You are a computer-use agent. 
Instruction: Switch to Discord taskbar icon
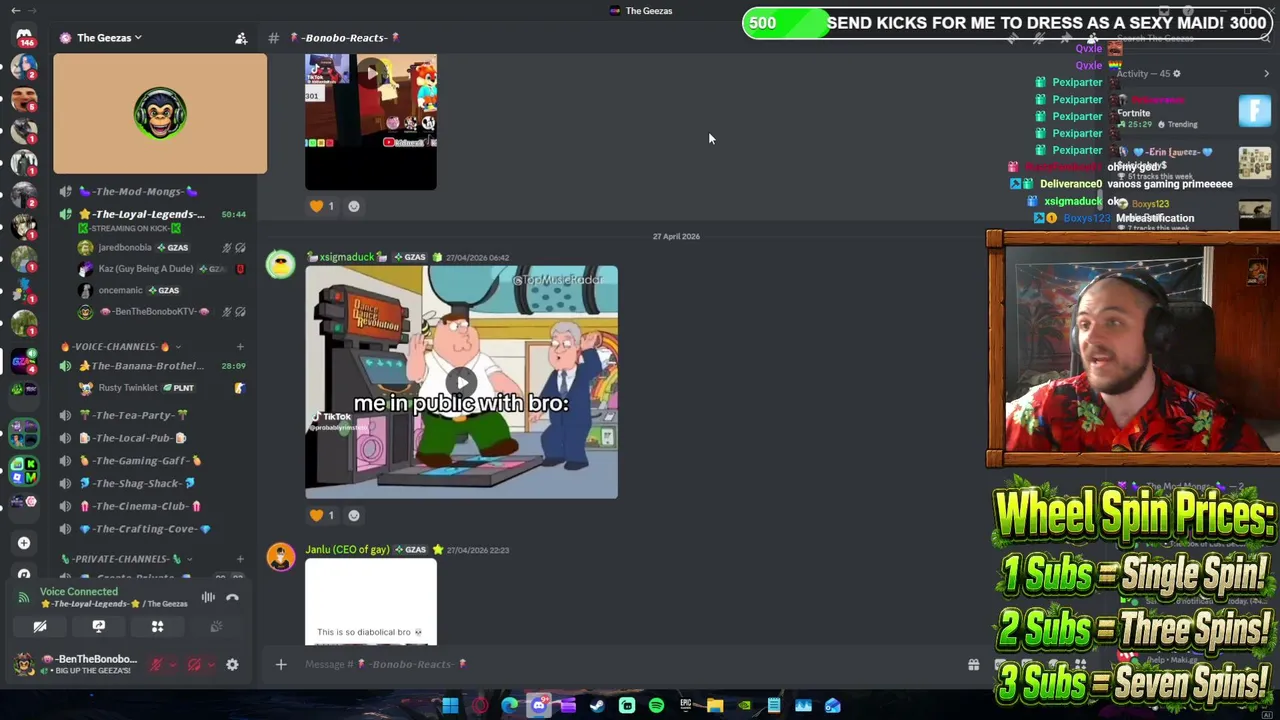(x=539, y=706)
